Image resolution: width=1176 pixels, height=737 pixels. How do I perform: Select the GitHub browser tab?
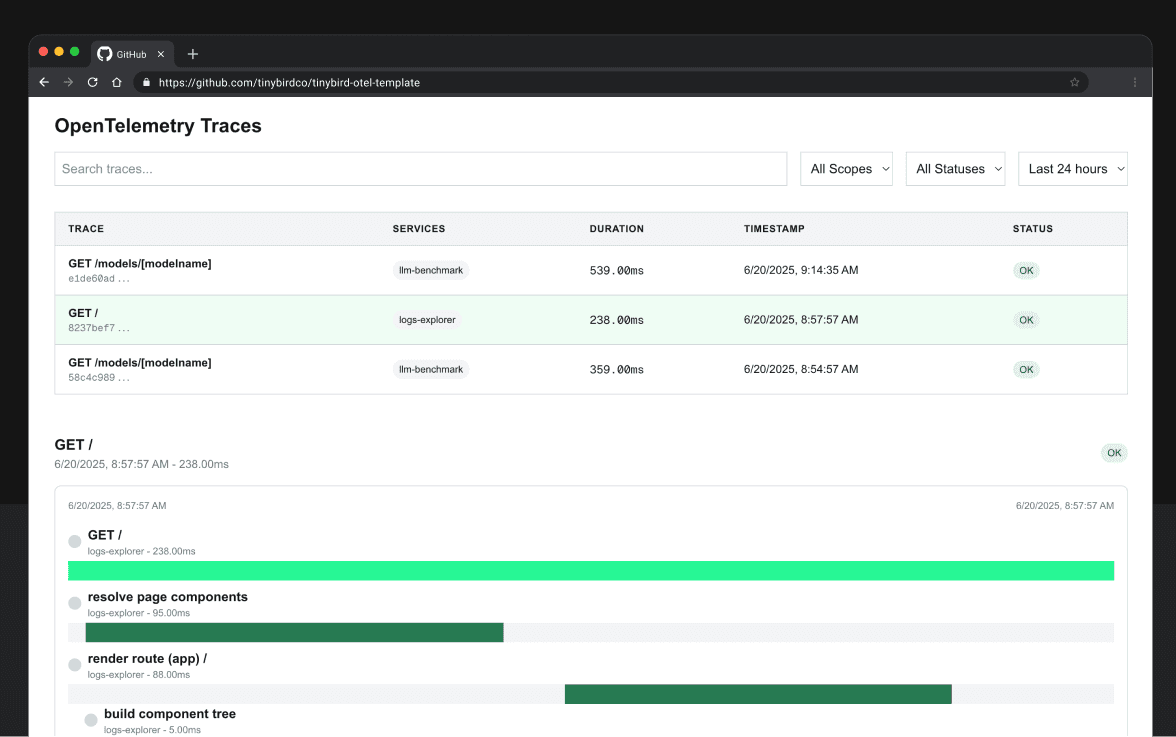pos(133,54)
